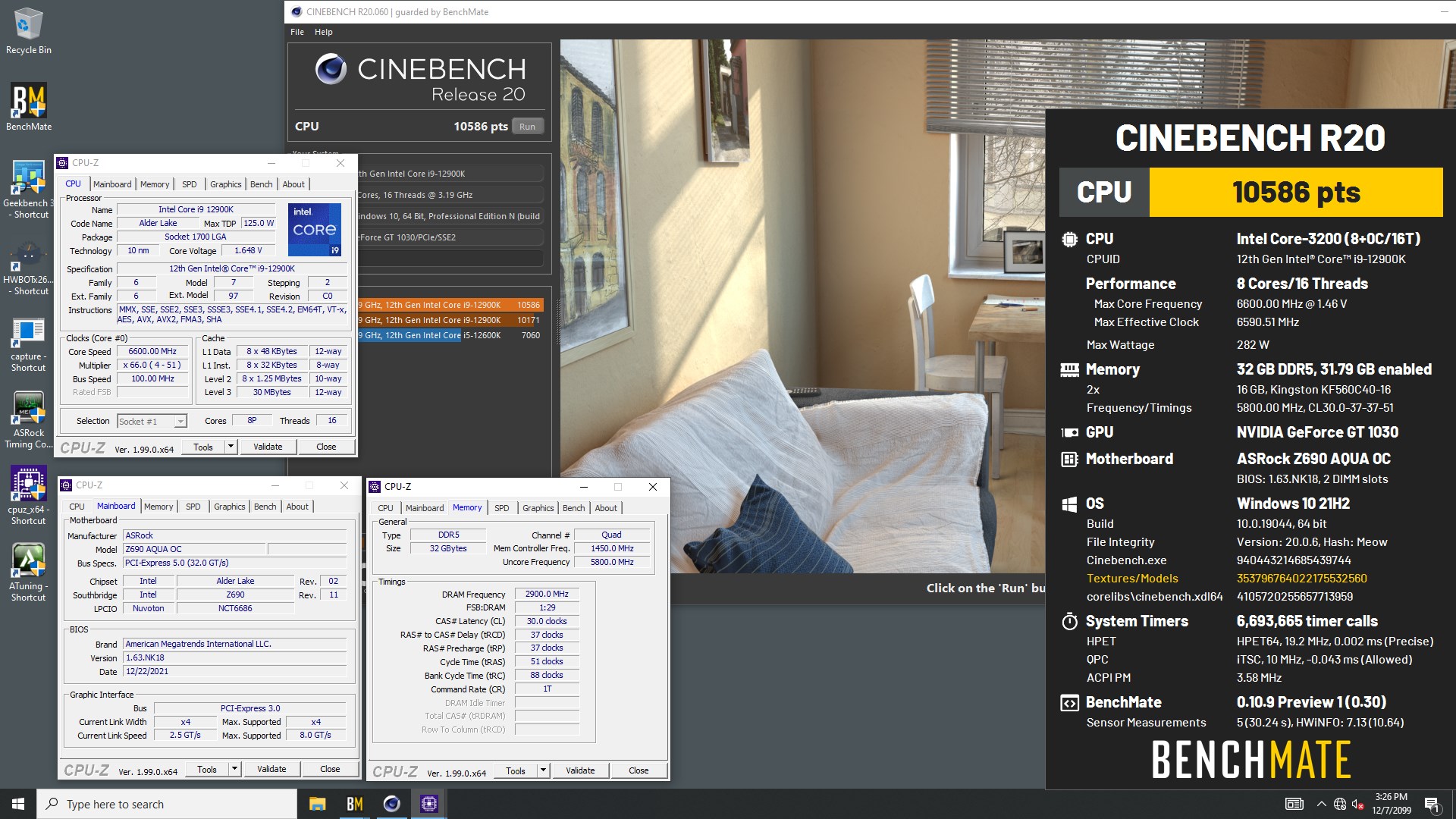The width and height of the screenshot is (1456, 819).
Task: Click Close button in top CPU-Z window
Action: 326,447
